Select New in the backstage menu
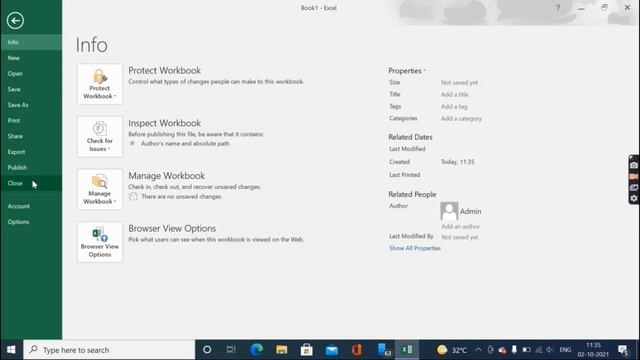640x360 pixels. point(31,58)
